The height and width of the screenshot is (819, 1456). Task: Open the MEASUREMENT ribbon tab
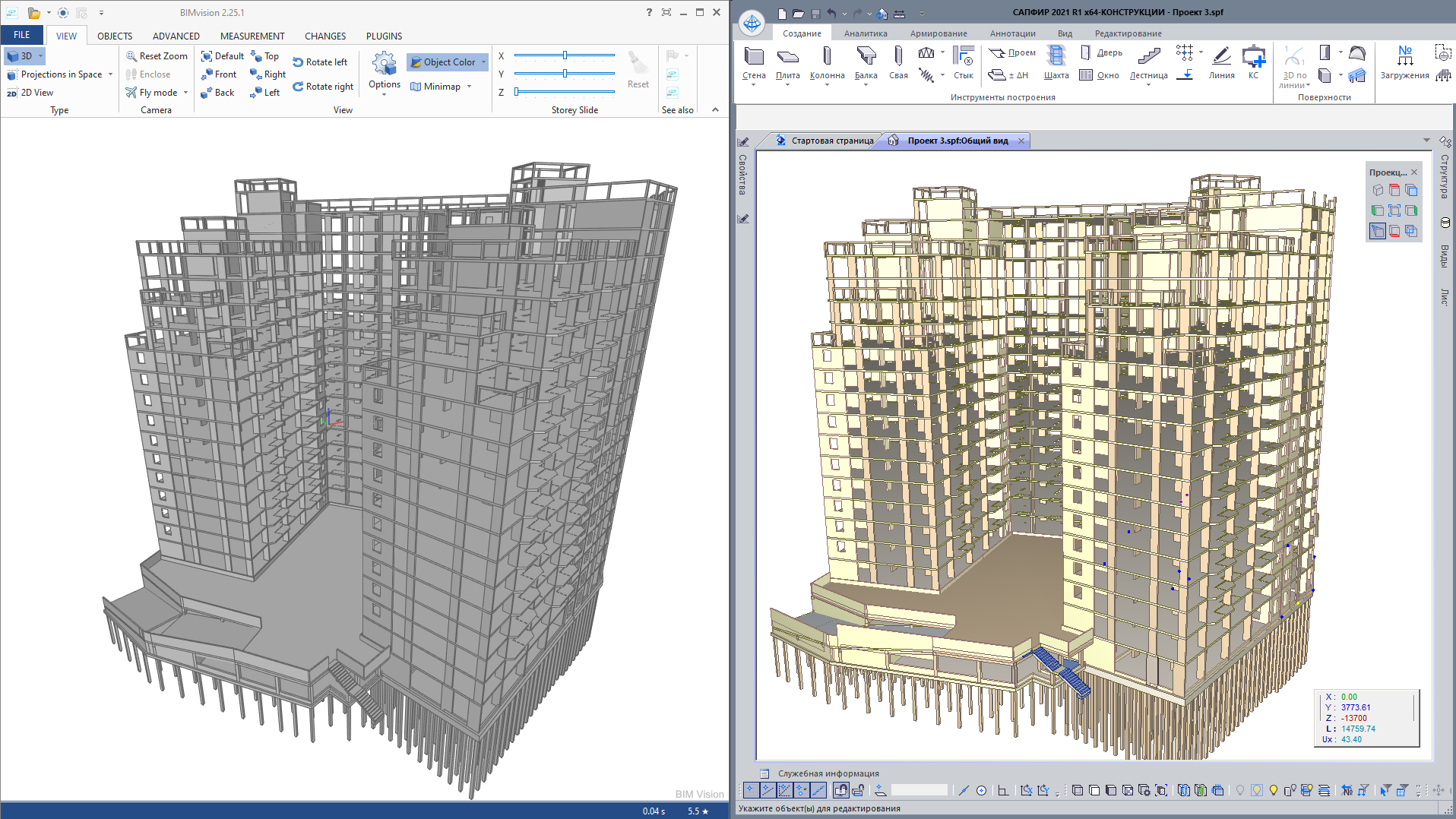[x=252, y=36]
